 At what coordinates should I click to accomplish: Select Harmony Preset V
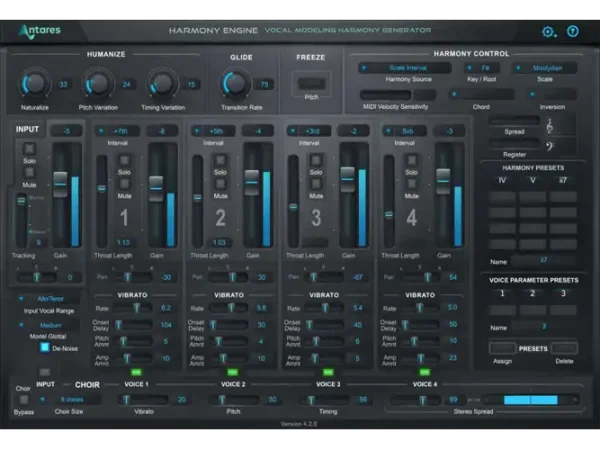[x=532, y=180]
